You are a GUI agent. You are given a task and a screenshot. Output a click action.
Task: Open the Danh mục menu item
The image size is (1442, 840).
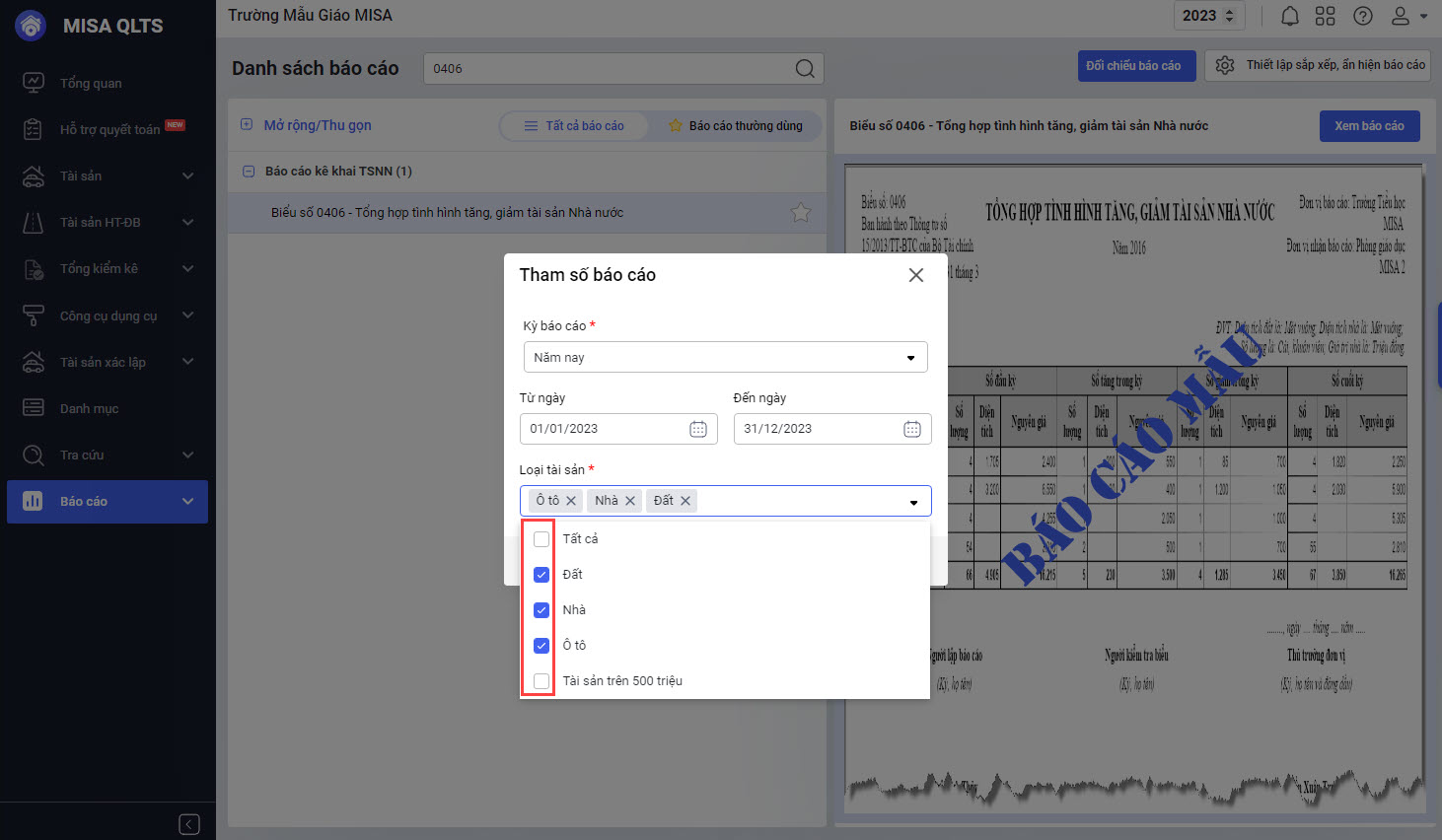108,408
